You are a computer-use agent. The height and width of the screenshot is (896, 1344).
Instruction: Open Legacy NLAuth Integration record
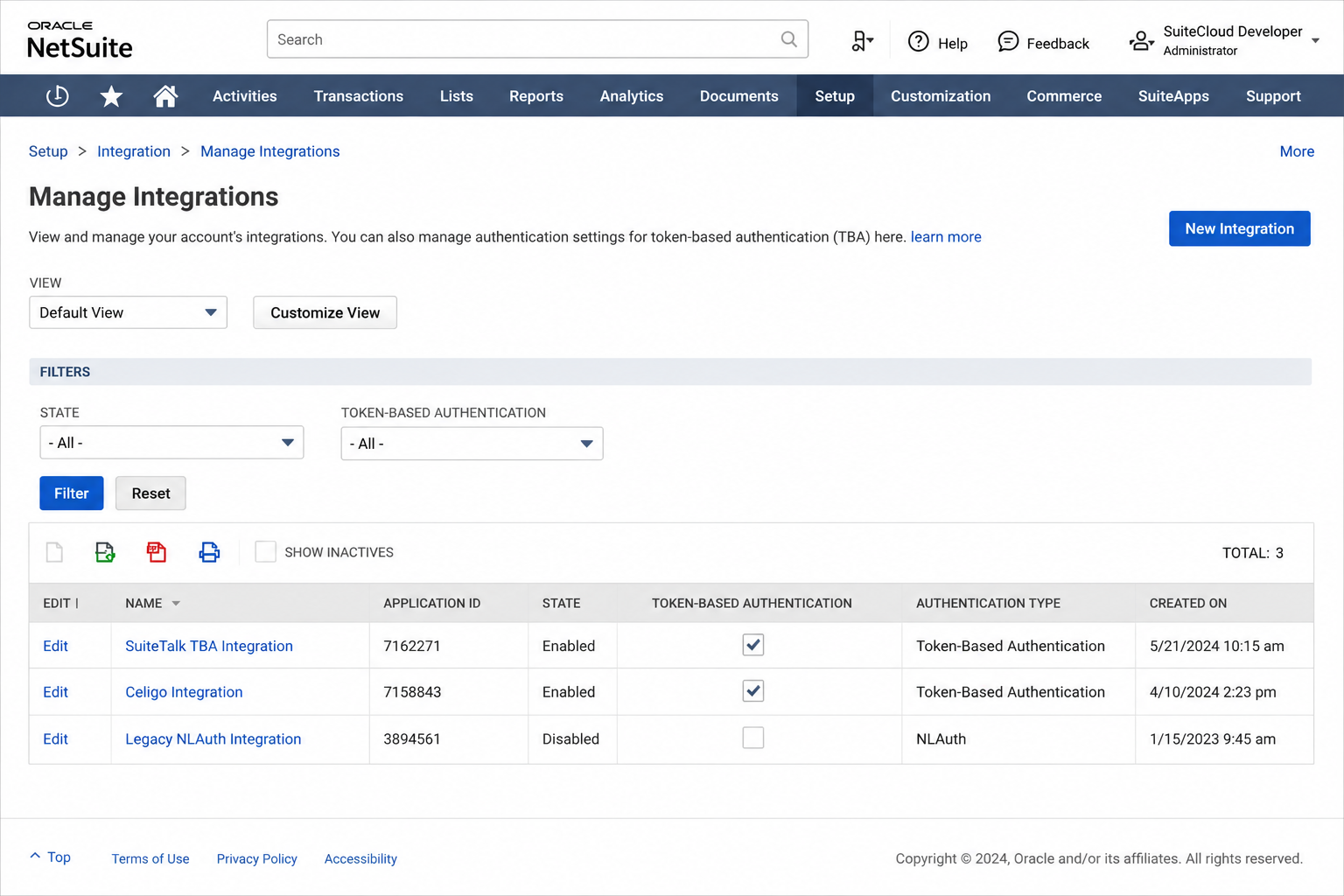[213, 739]
